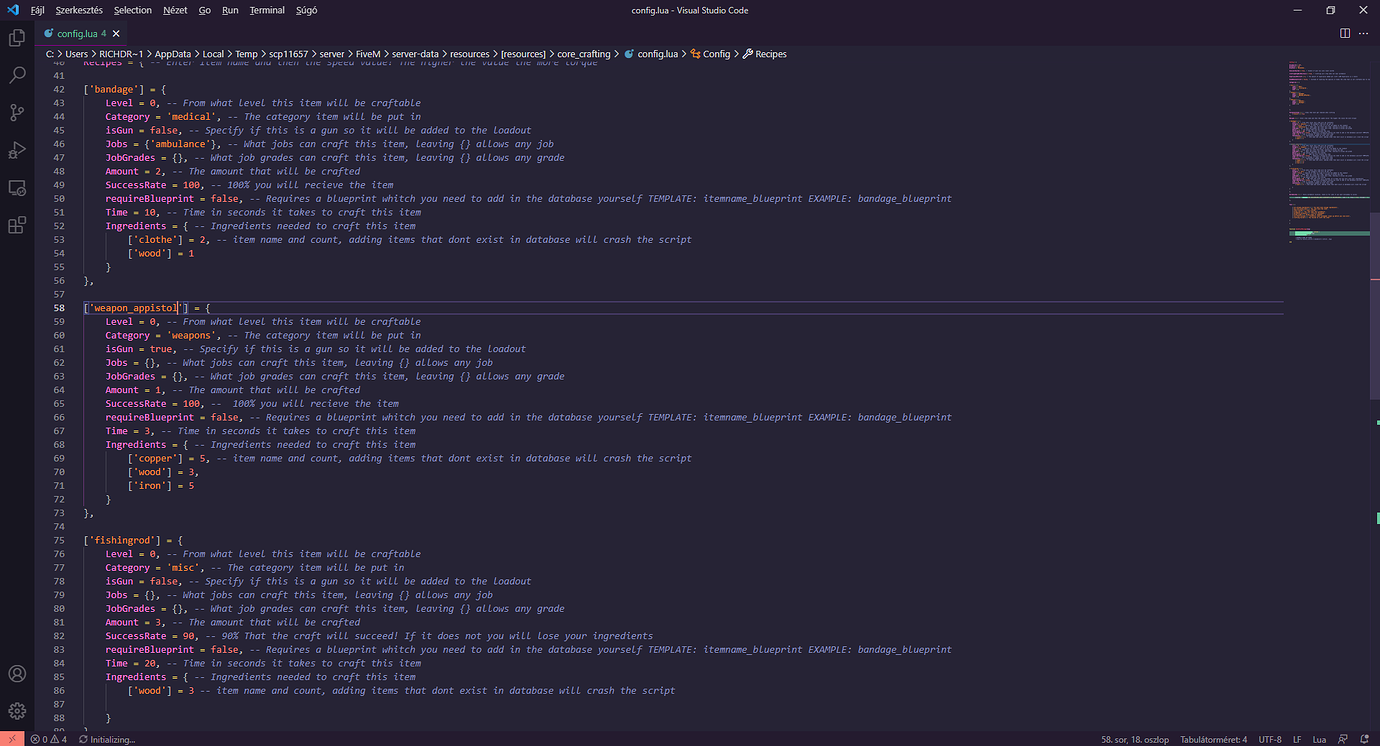1380x746 pixels.
Task: Open the Manage settings gear
Action: click(16, 711)
